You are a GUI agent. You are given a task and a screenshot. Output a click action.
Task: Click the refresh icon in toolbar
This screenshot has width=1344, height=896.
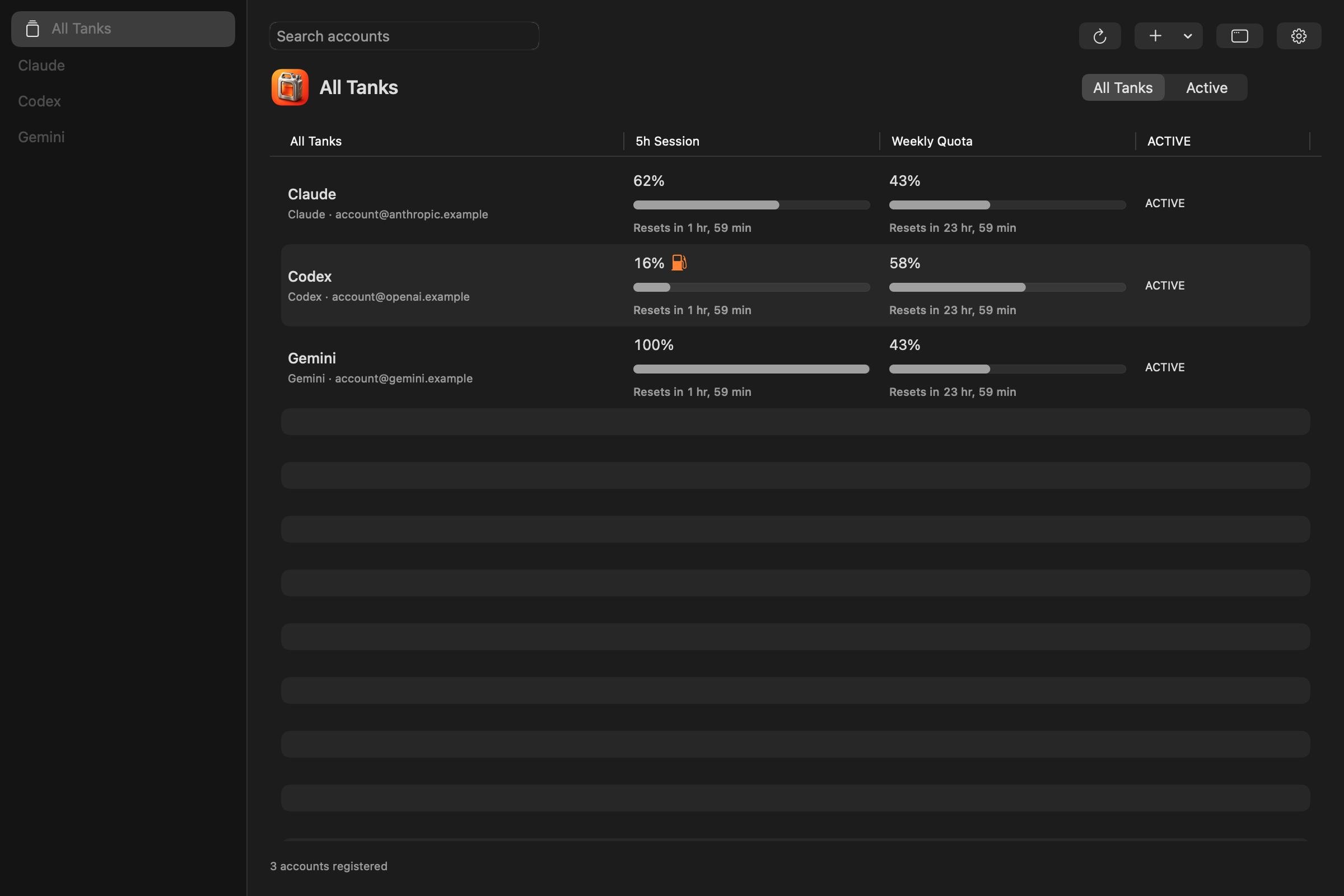pyautogui.click(x=1099, y=36)
